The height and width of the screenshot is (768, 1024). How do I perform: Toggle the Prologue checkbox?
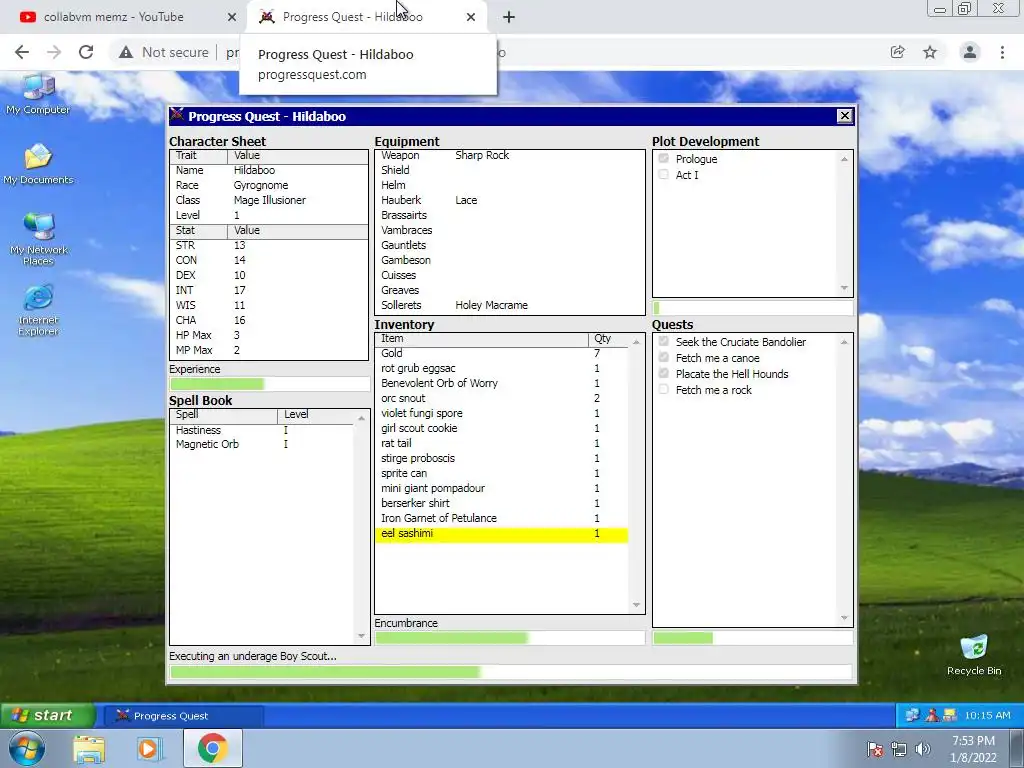(664, 159)
